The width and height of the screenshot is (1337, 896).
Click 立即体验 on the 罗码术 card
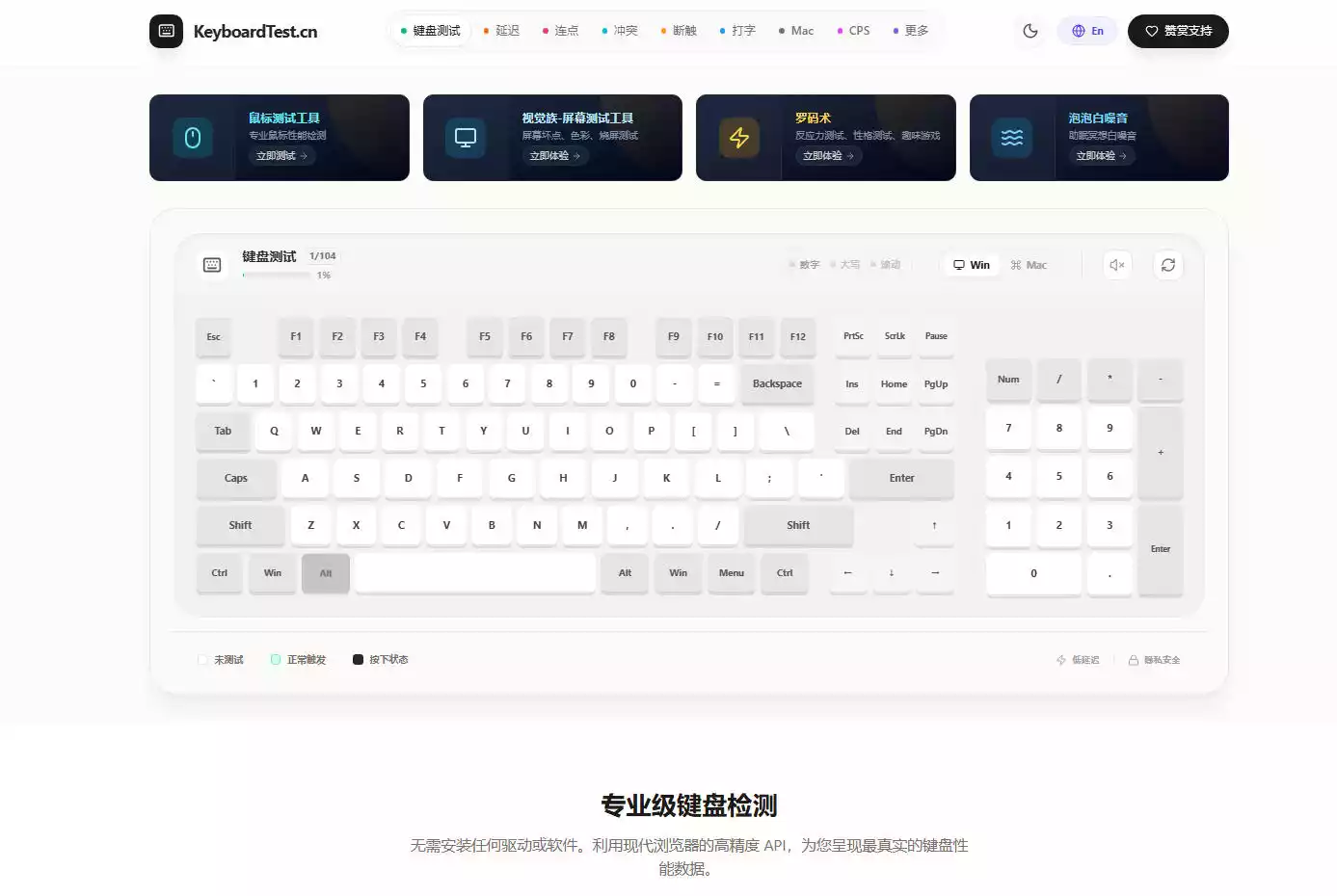pyautogui.click(x=828, y=155)
